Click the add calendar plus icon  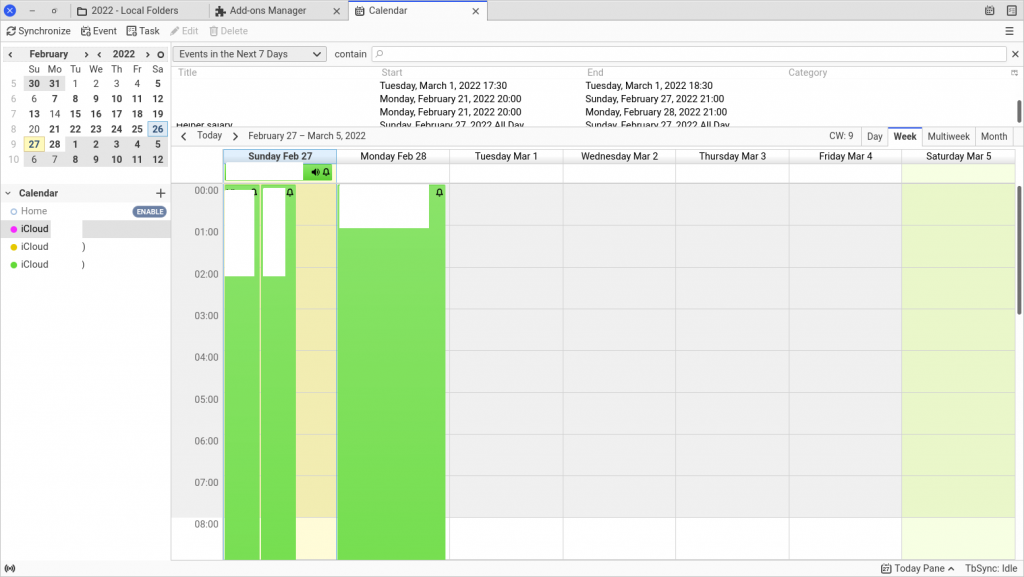159,192
